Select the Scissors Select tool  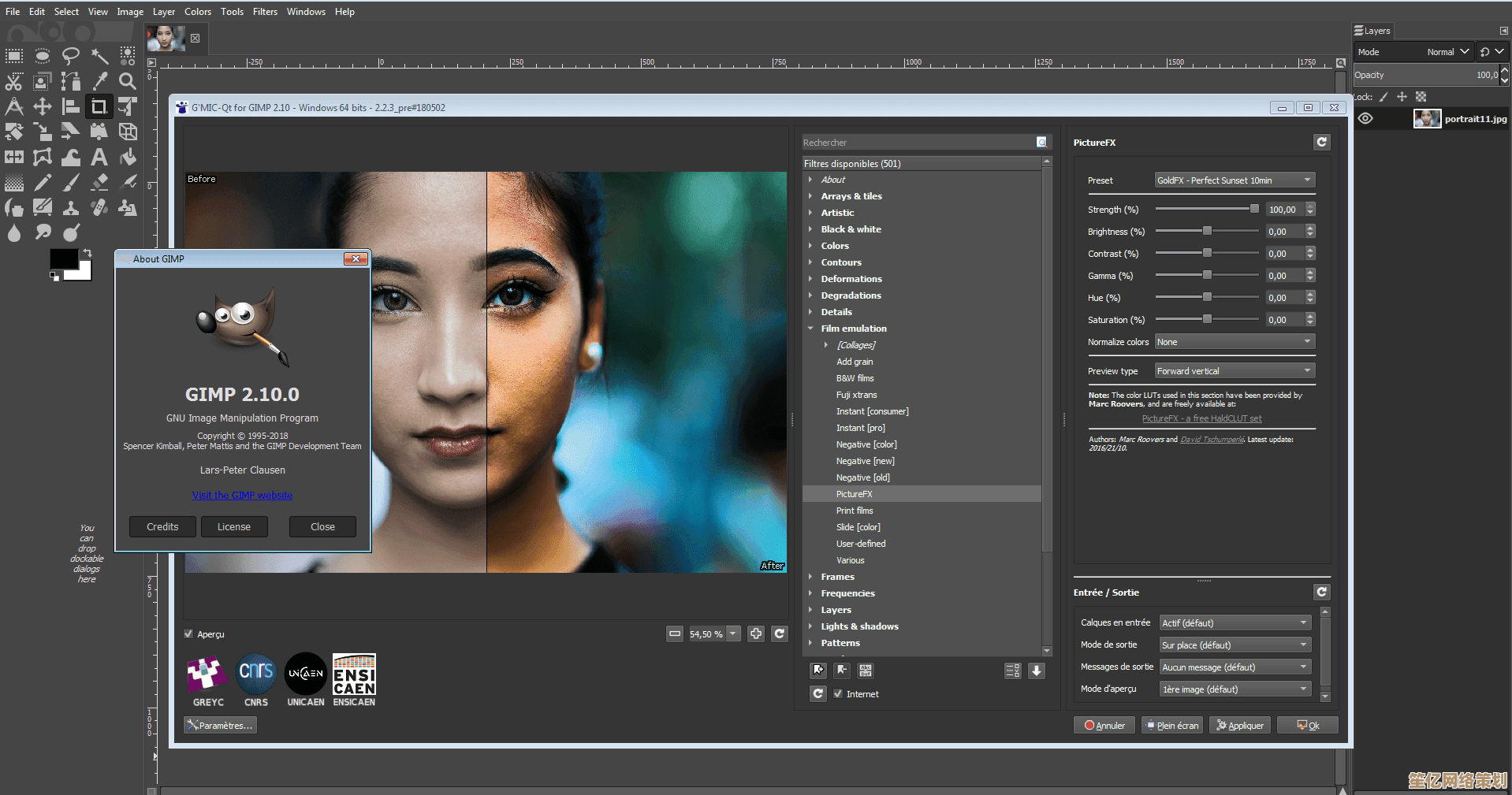(x=14, y=81)
